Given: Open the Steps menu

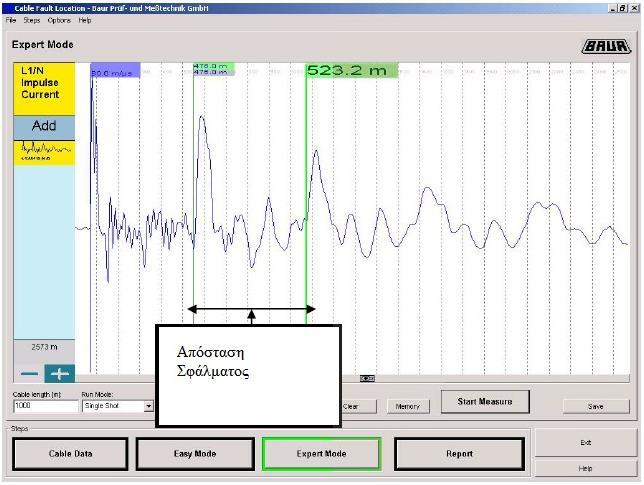Looking at the screenshot, I should click(x=32, y=20).
